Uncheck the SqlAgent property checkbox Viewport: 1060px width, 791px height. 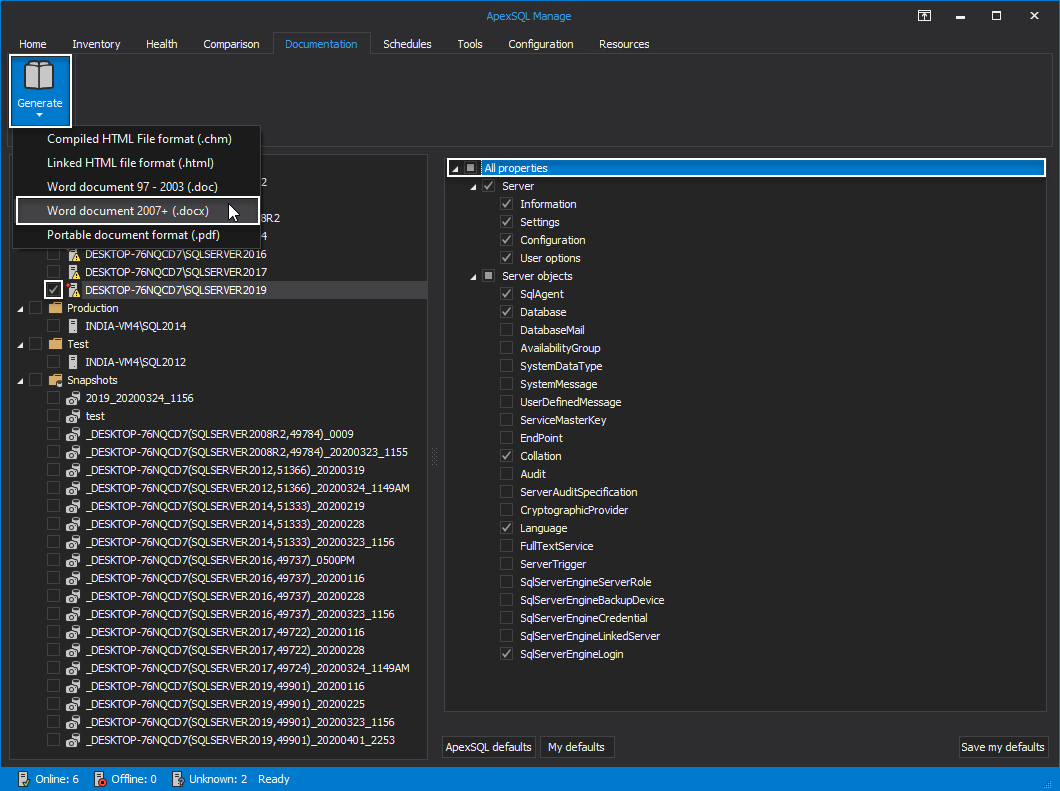tap(506, 293)
